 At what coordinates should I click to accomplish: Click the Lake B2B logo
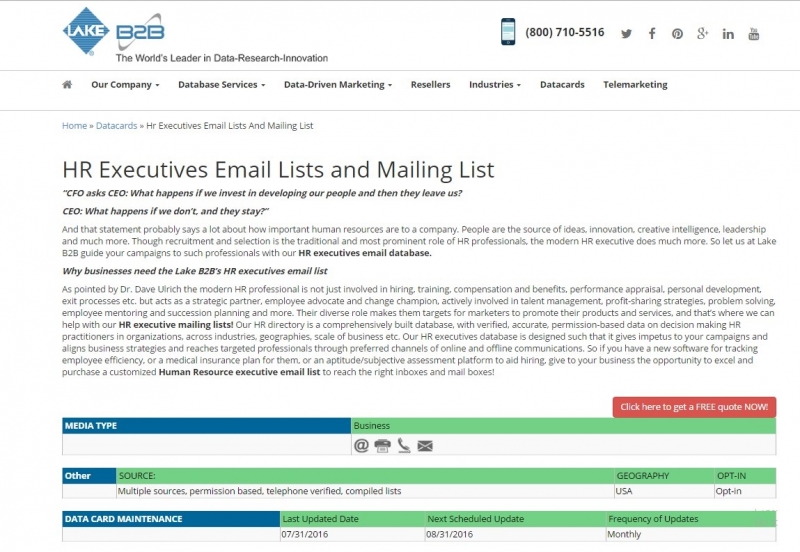pyautogui.click(x=113, y=31)
